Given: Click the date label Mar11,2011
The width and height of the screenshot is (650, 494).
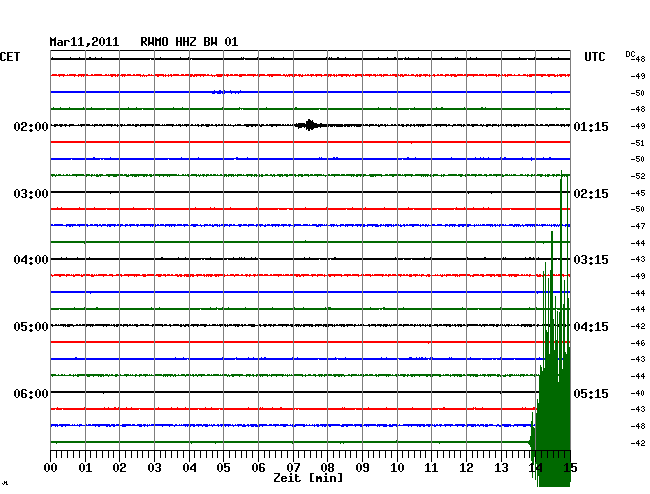Looking at the screenshot, I should [84, 42].
